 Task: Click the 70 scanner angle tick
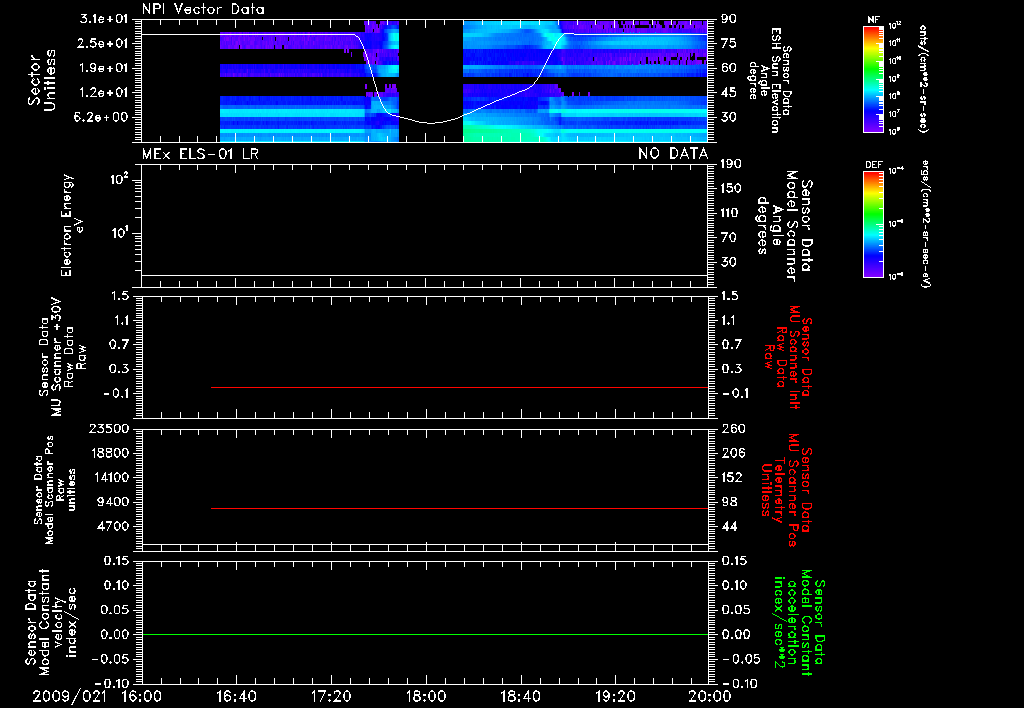(729, 238)
